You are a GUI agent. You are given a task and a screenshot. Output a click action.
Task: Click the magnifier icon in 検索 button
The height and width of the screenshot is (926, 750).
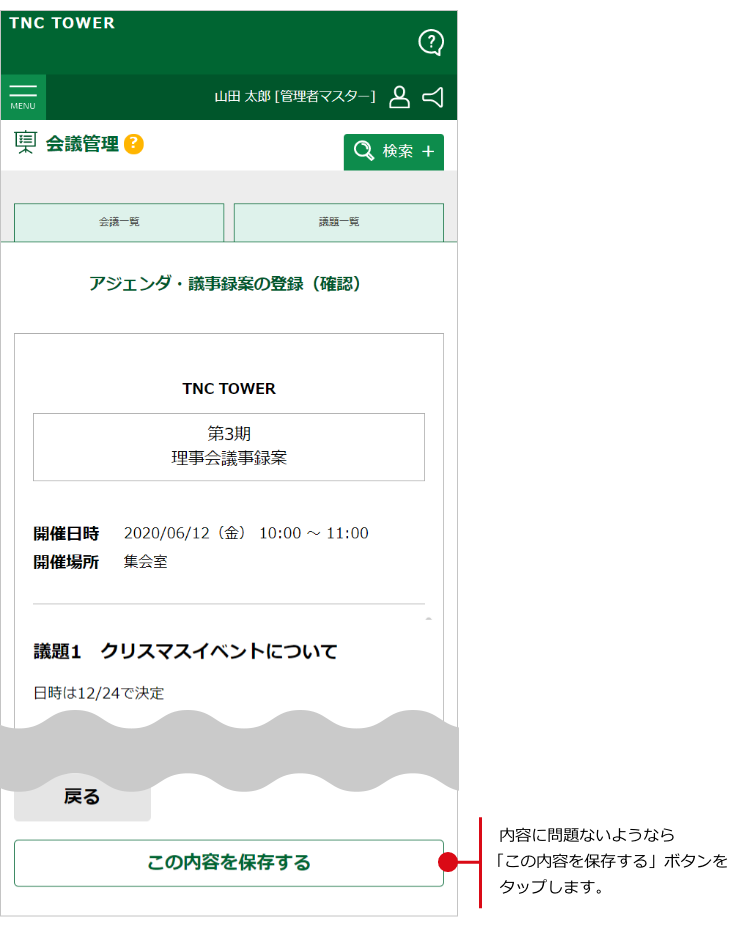click(x=364, y=151)
